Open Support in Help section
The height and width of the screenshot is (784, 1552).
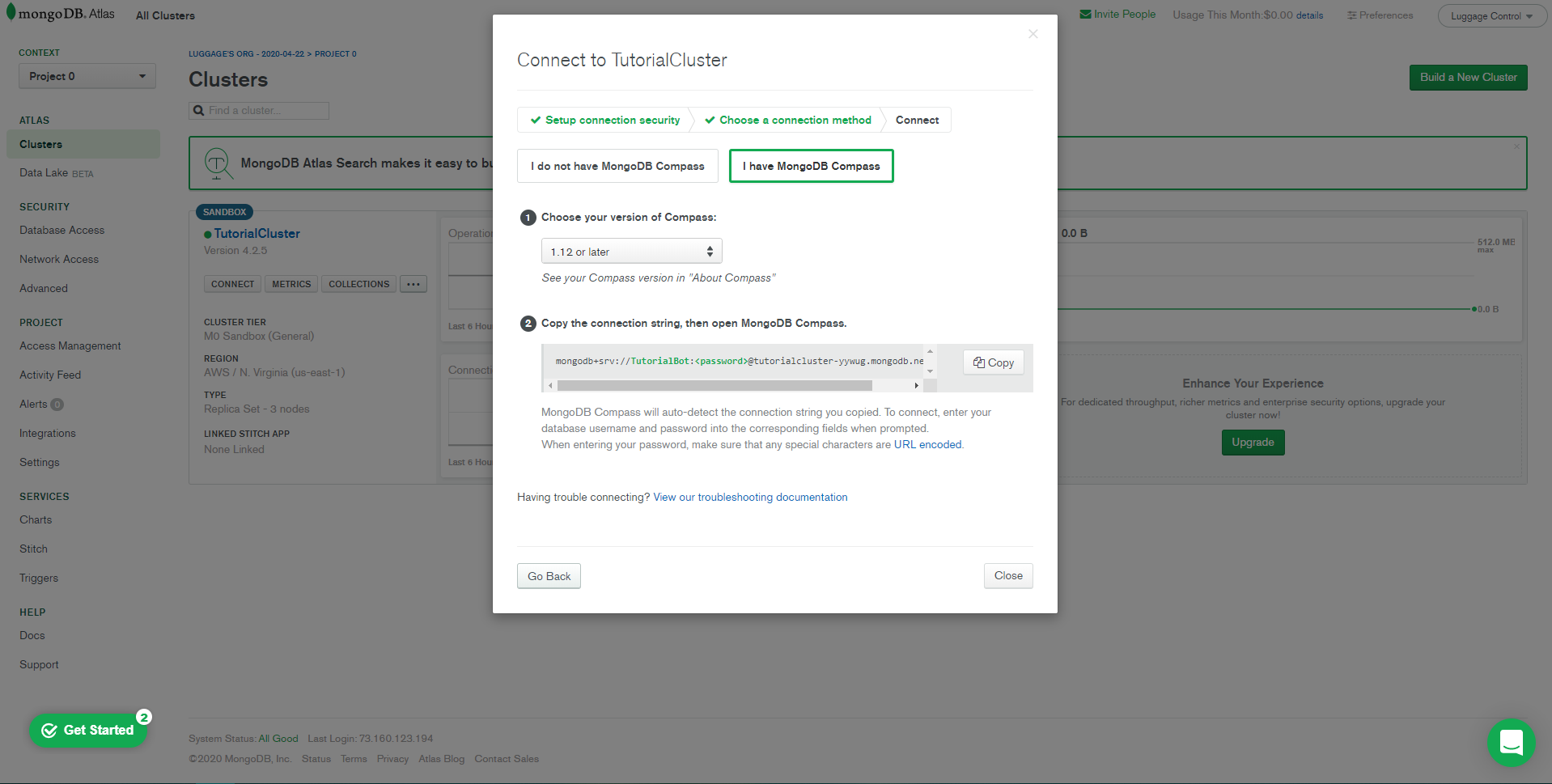point(39,665)
